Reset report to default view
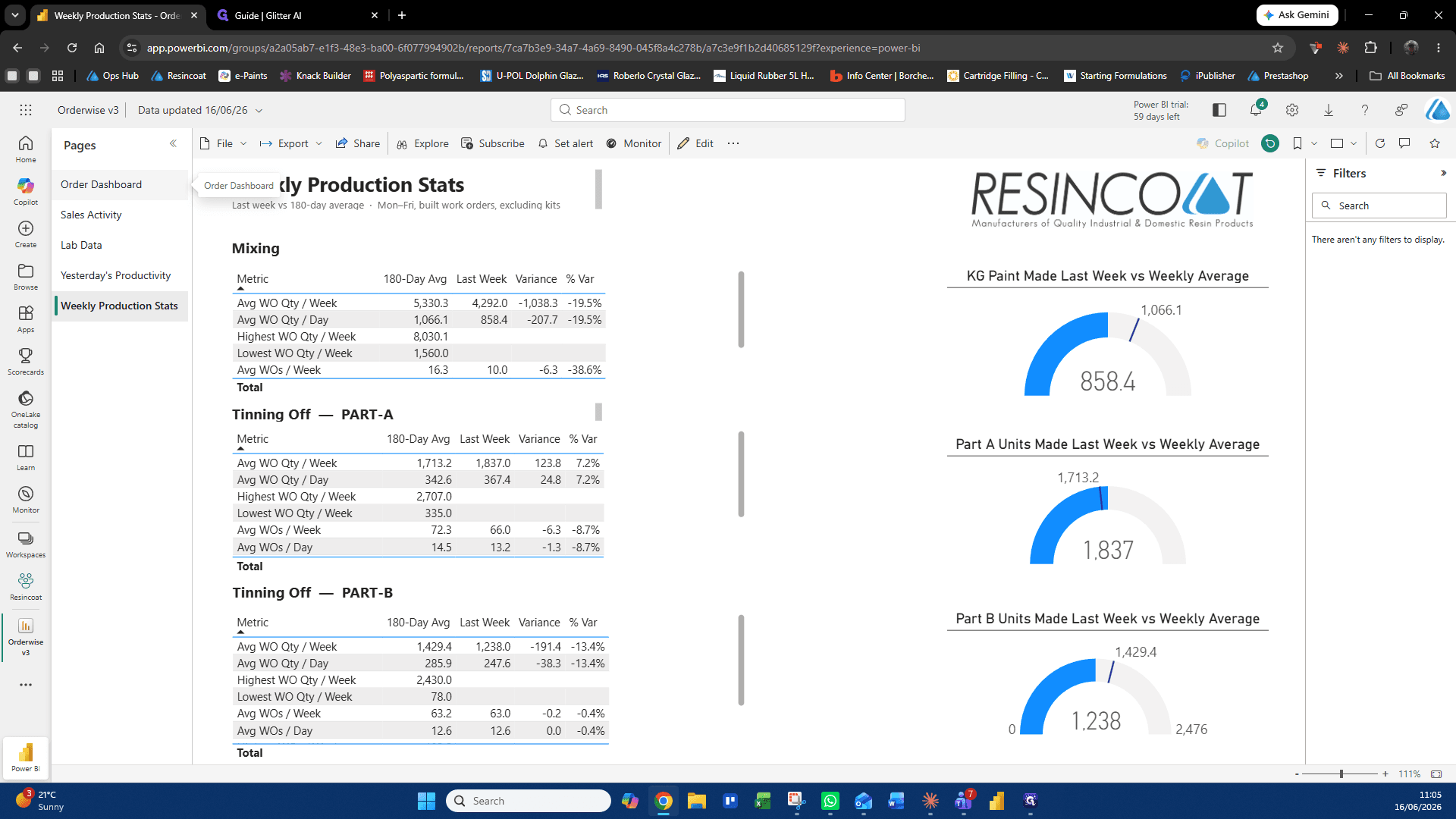The image size is (1456, 819). 1270,143
